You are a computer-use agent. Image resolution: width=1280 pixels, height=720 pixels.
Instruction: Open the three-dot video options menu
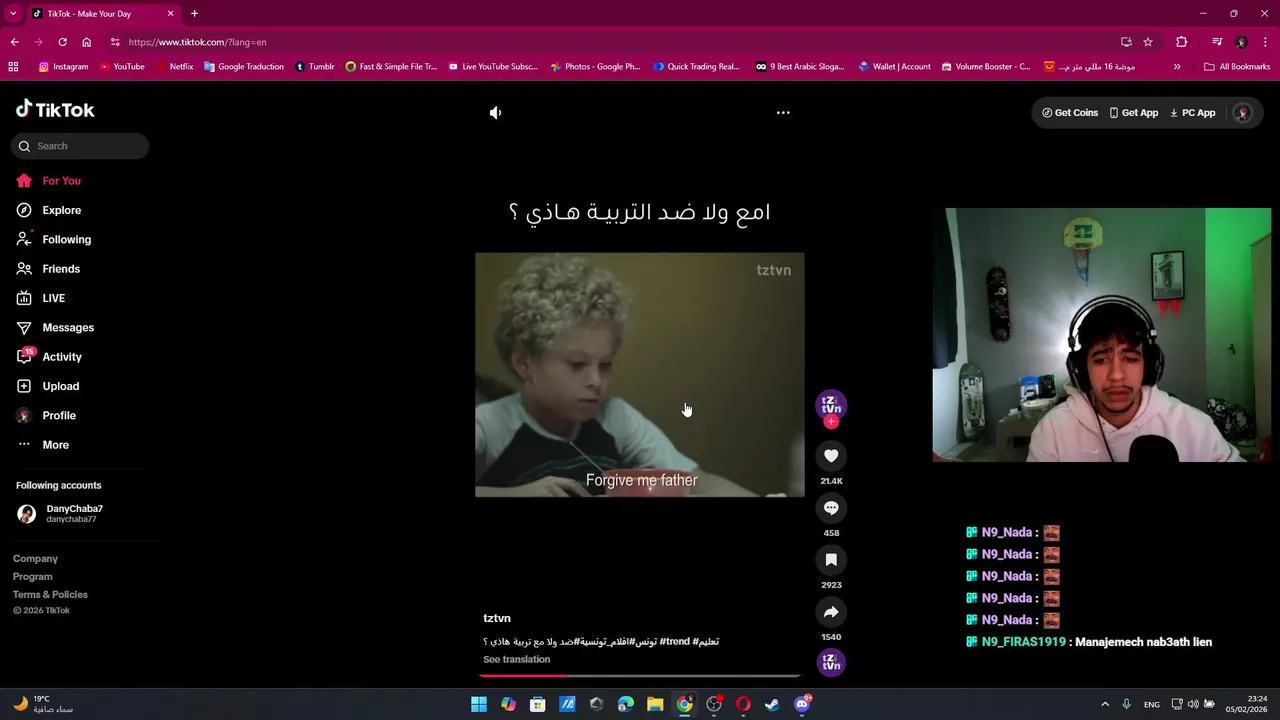click(x=783, y=113)
